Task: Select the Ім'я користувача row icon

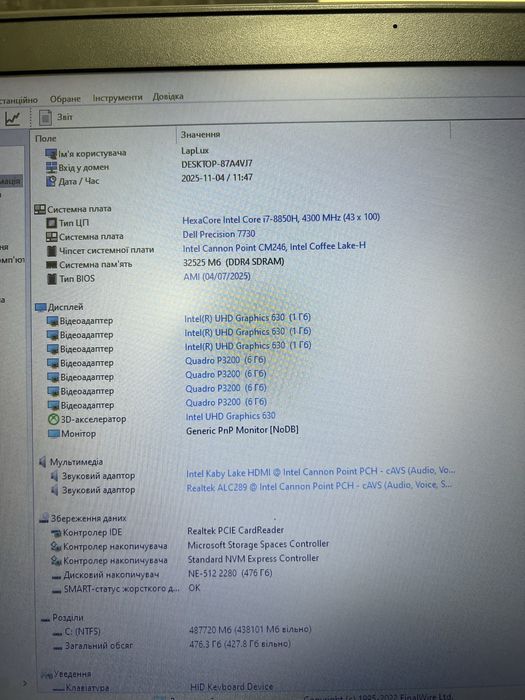Action: tap(51, 154)
